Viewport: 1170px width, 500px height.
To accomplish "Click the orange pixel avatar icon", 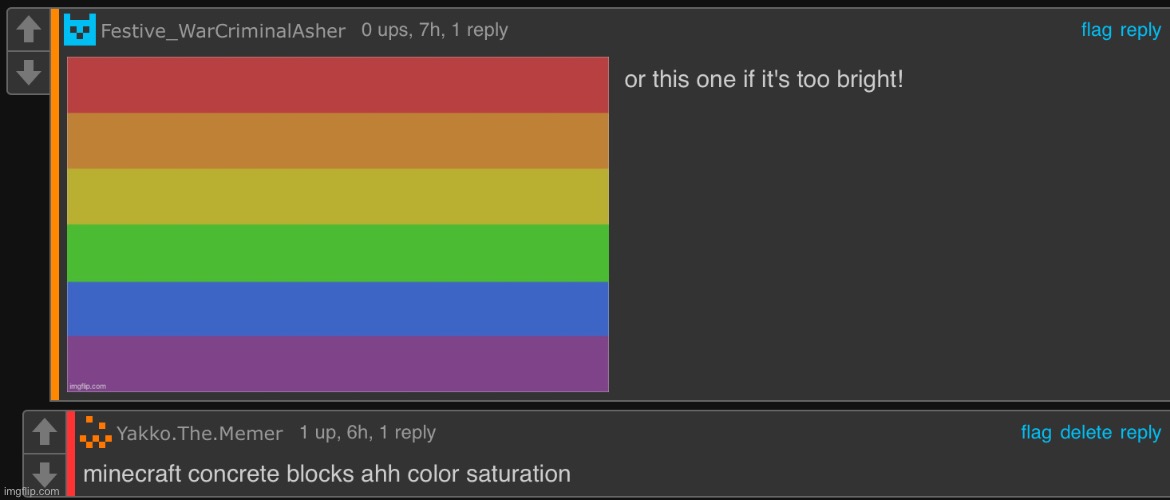I will pyautogui.click(x=95, y=433).
